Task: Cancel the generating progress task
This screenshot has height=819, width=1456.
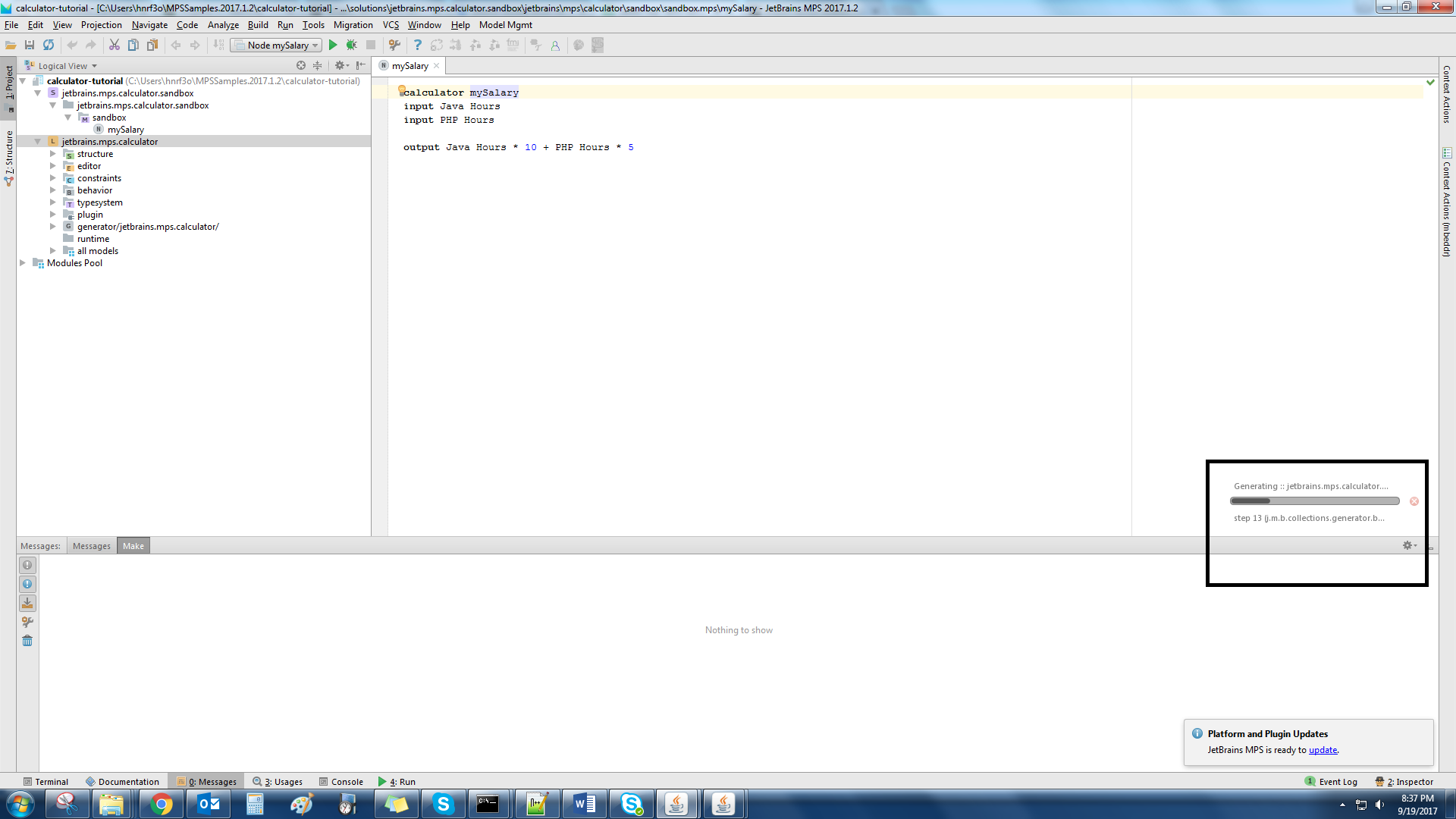Action: coord(1414,501)
